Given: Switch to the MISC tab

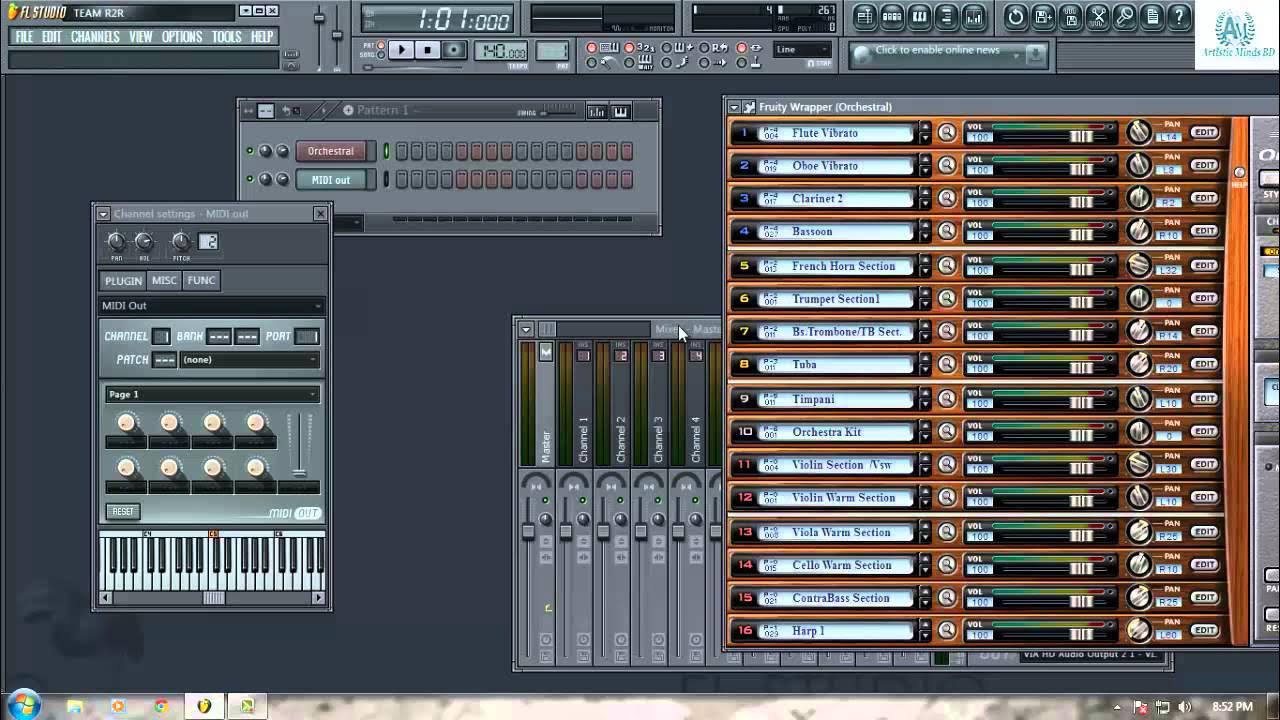Looking at the screenshot, I should (164, 281).
